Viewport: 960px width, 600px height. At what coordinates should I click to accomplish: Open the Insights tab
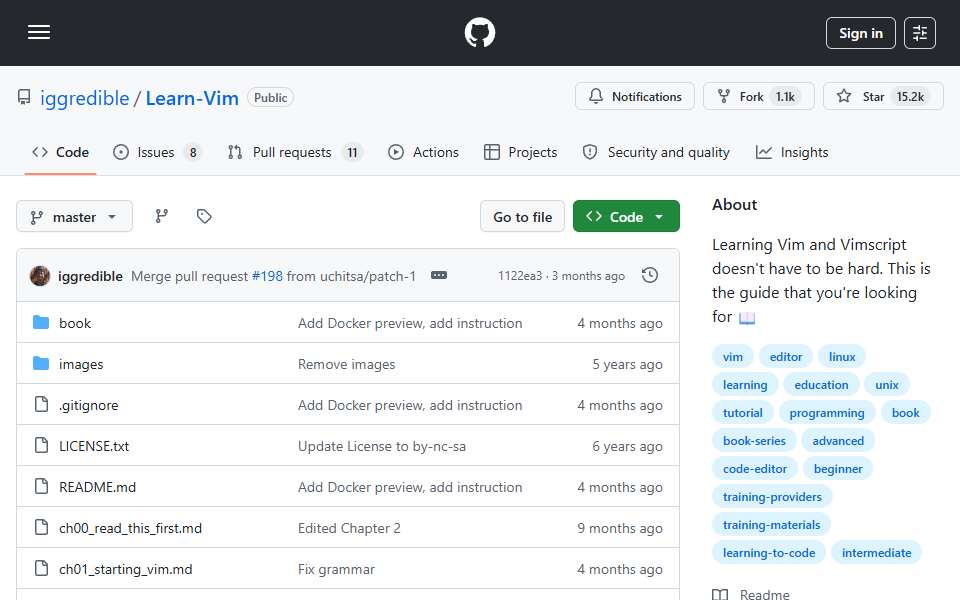(x=792, y=152)
